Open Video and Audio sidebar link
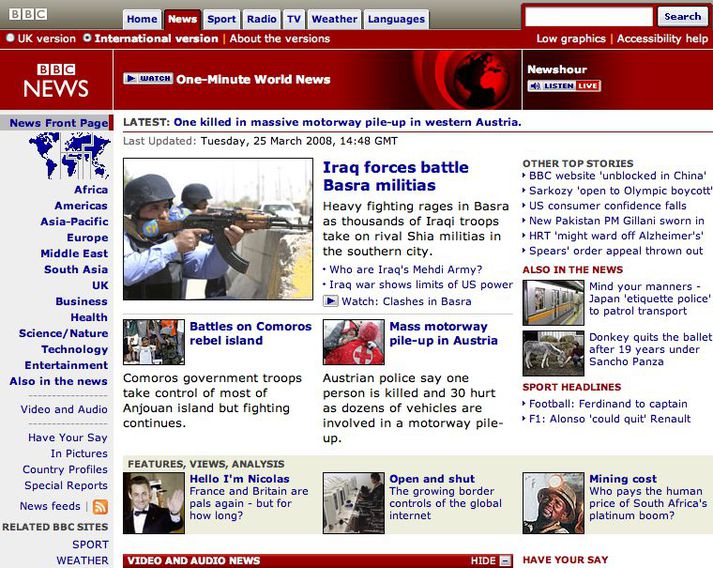713x568 pixels. pos(64,409)
